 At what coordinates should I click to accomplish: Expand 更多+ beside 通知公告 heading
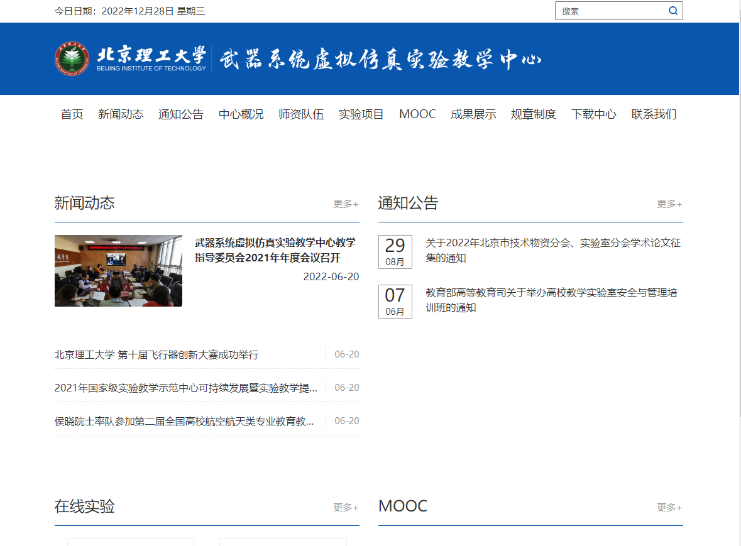click(x=669, y=204)
